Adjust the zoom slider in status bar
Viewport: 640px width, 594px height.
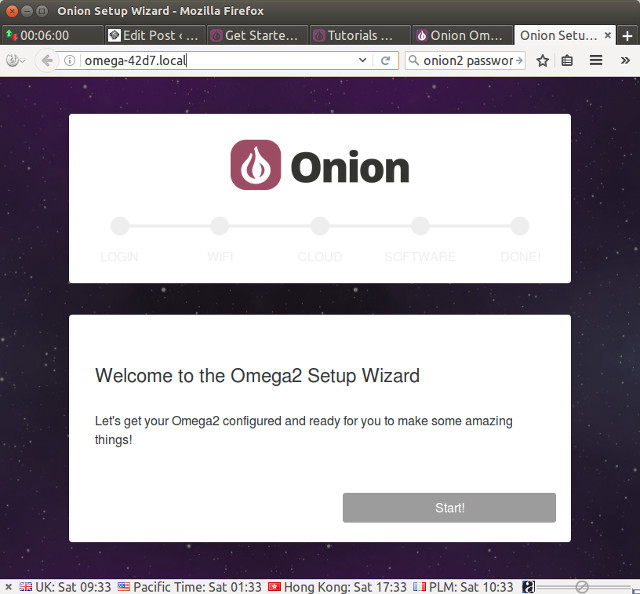(x=583, y=587)
